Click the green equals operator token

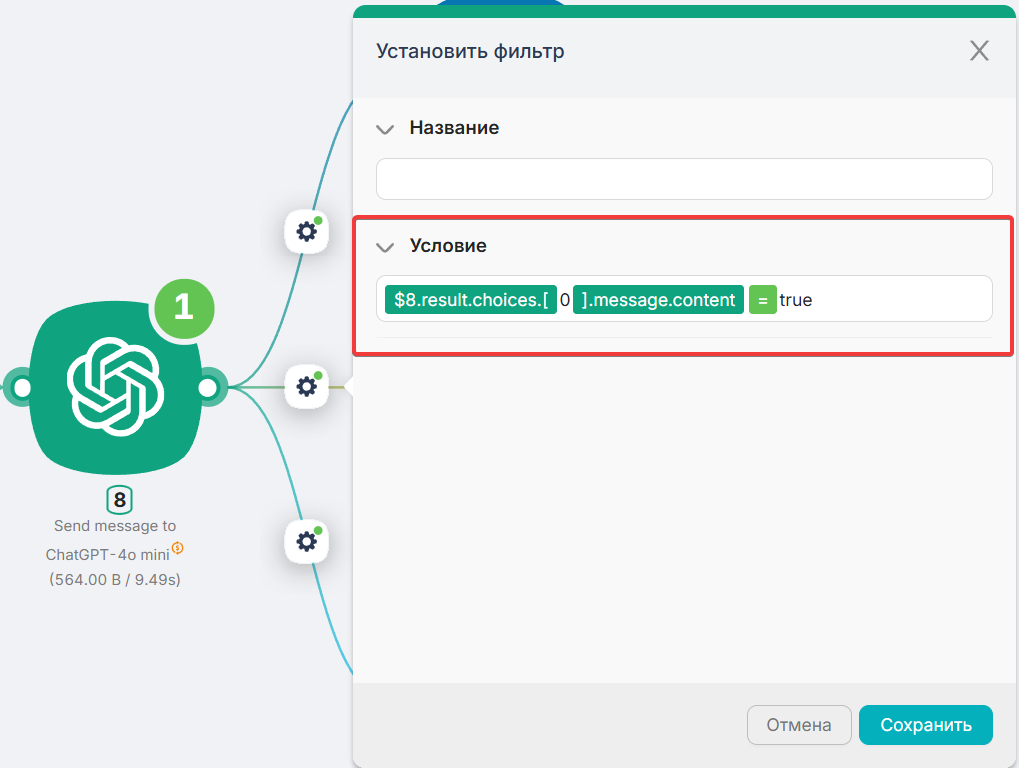762,299
